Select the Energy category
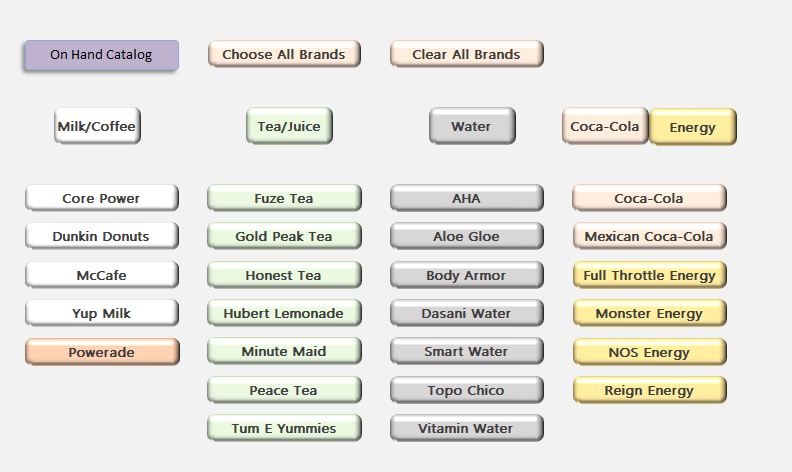 click(x=693, y=128)
